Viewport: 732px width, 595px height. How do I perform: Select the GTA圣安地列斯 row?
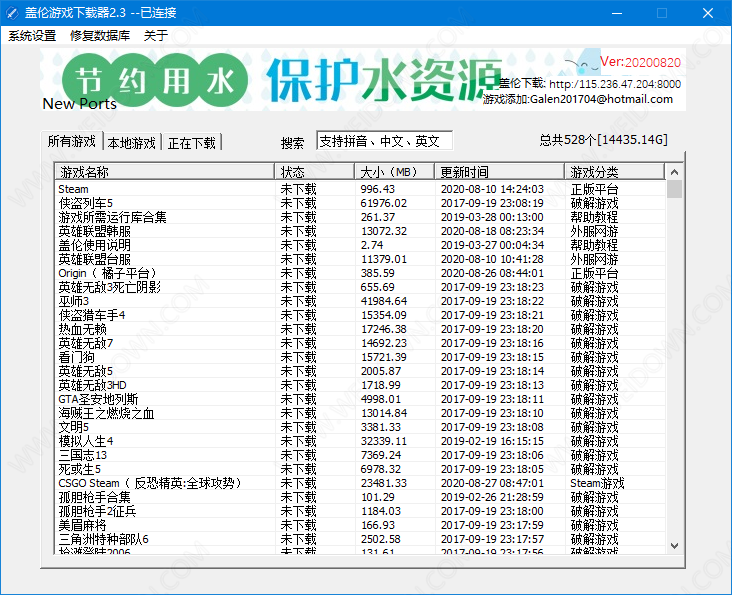click(x=359, y=399)
